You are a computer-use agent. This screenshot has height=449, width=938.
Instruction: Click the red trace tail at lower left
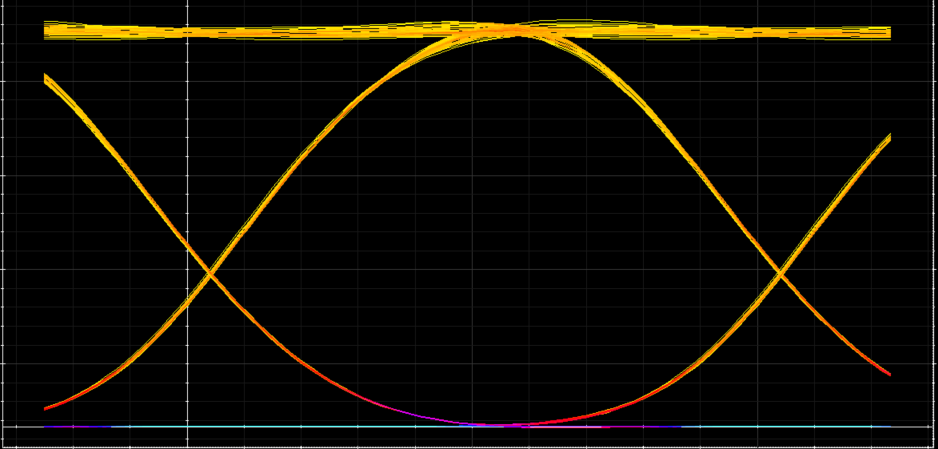pos(49,408)
